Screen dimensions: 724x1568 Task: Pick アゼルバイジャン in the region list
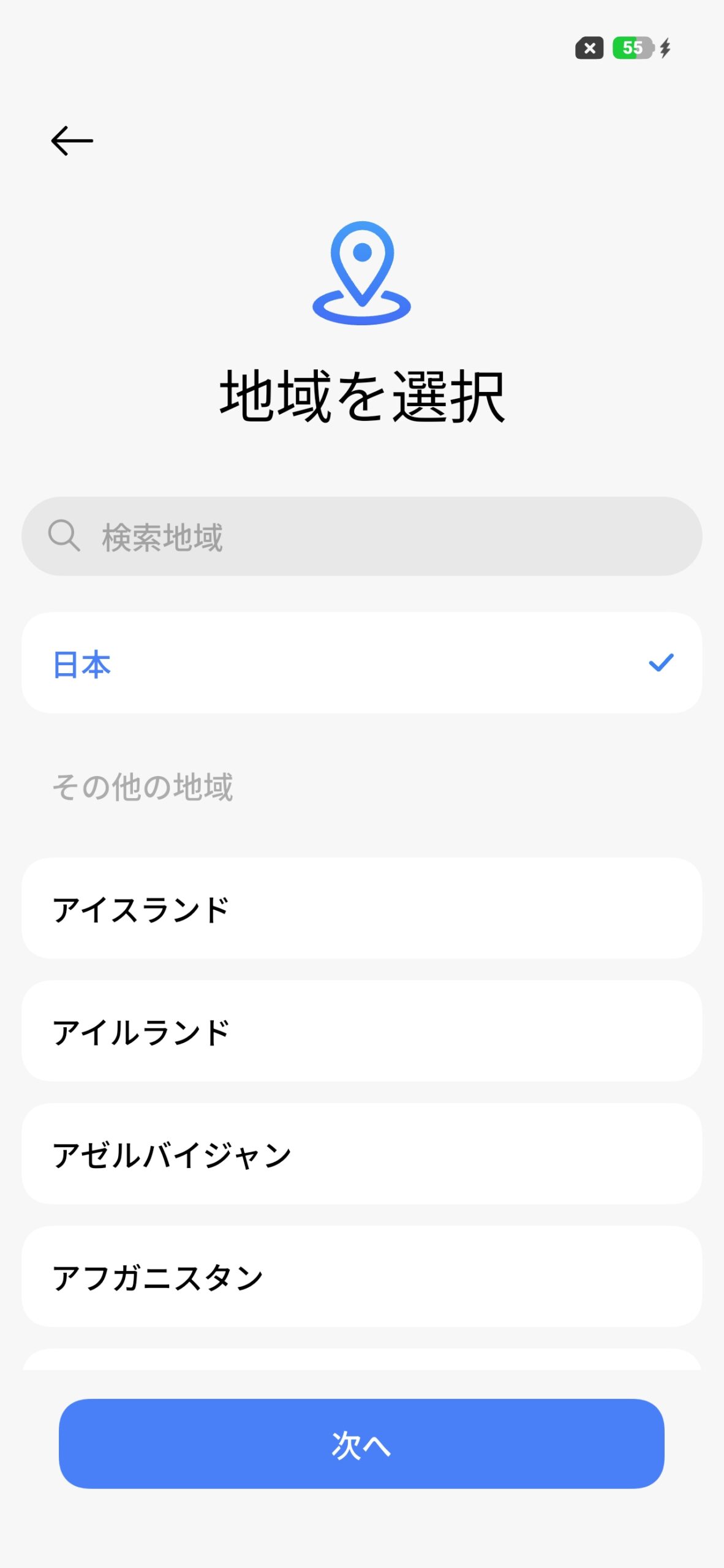(361, 1154)
